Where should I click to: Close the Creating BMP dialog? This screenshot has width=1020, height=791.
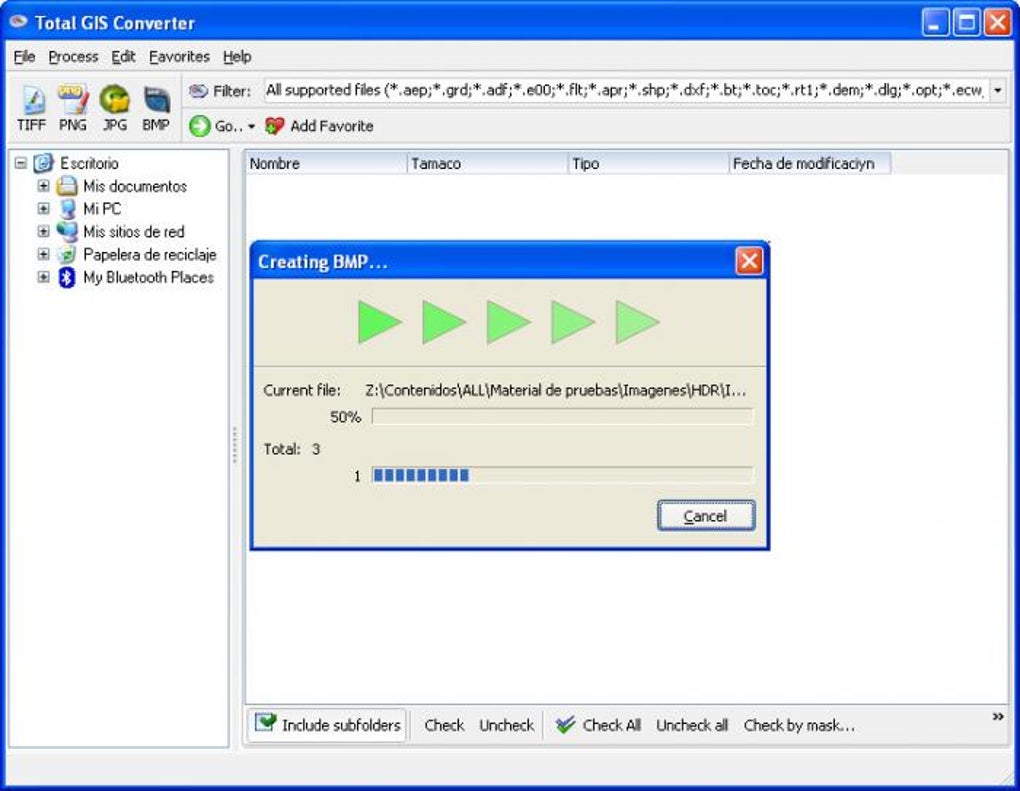[x=749, y=261]
